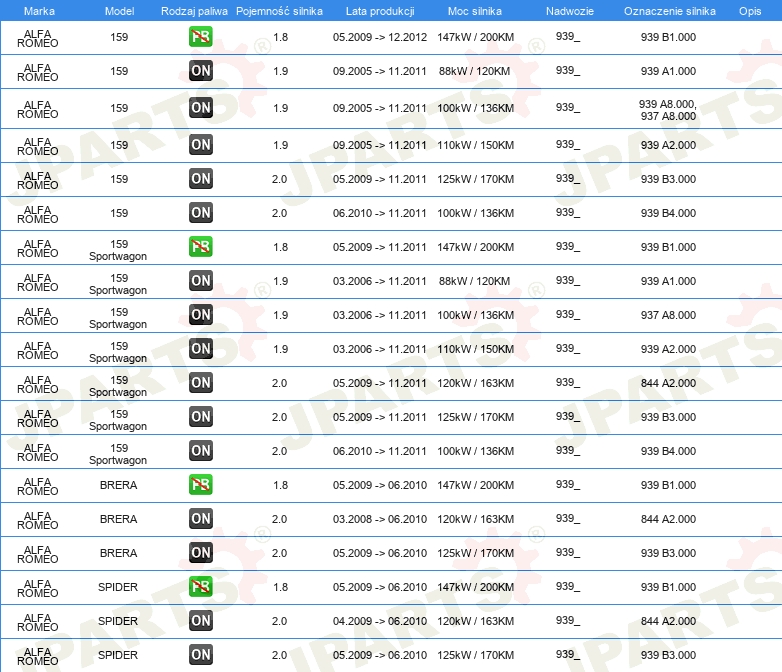The image size is (782, 672).
Task: Click ON icon for 159 Sportwagon 939 B3.000
Action: (200, 417)
